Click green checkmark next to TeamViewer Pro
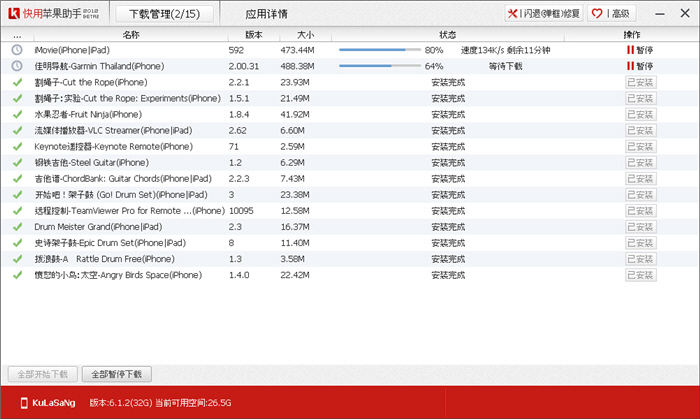700x419 pixels. [17, 211]
